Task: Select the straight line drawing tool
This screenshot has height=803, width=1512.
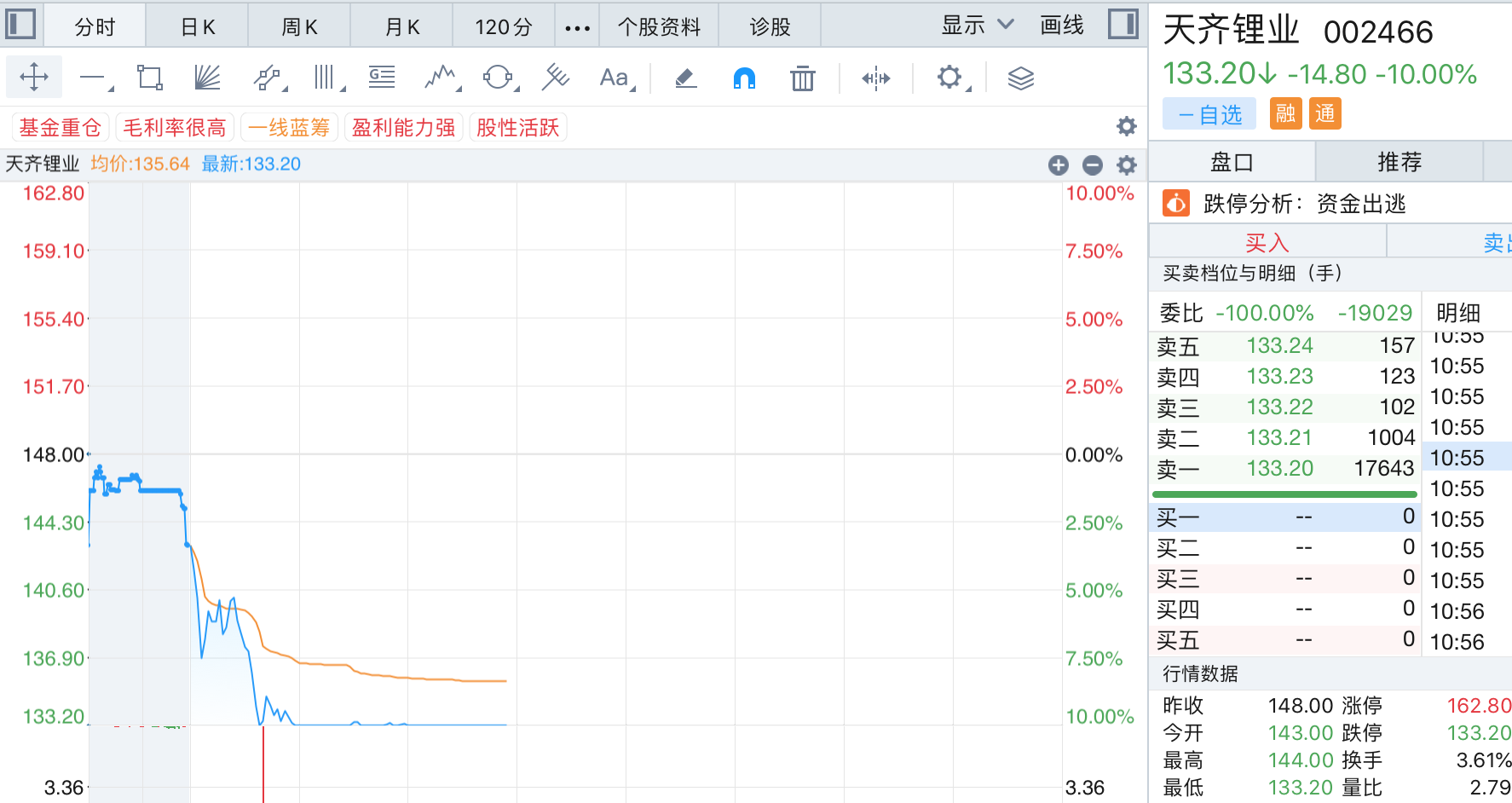Action: coord(93,78)
